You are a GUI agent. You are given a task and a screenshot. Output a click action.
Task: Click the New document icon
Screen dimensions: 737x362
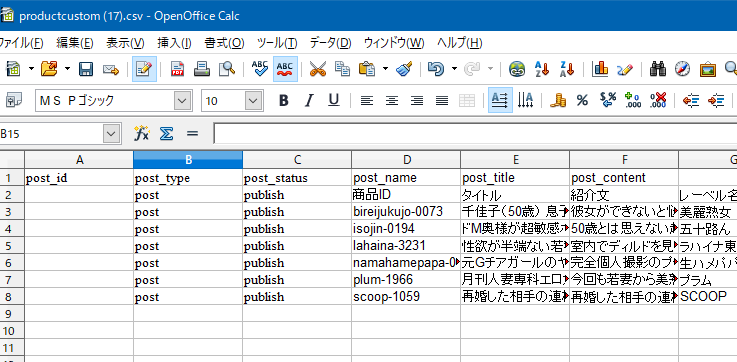tap(13, 70)
